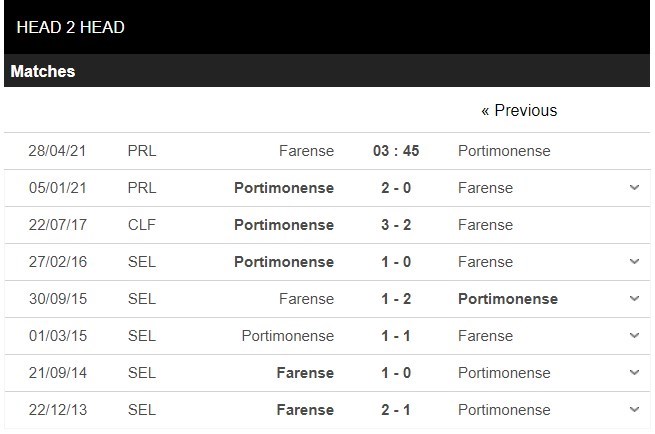Select Portimonense in the 22/07/17 row
This screenshot has height=434, width=655.
[x=284, y=225]
